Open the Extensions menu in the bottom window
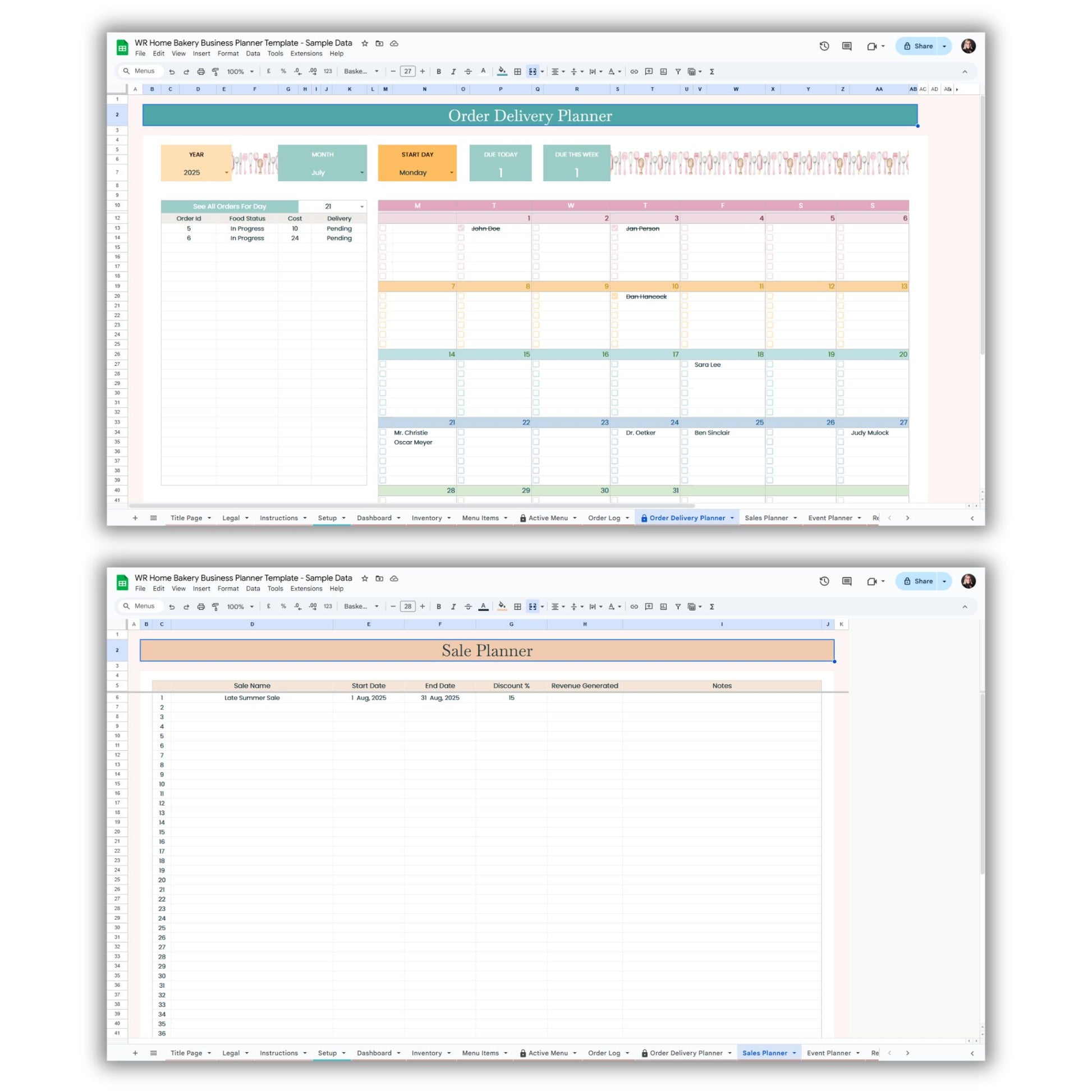1092x1092 pixels. tap(306, 589)
